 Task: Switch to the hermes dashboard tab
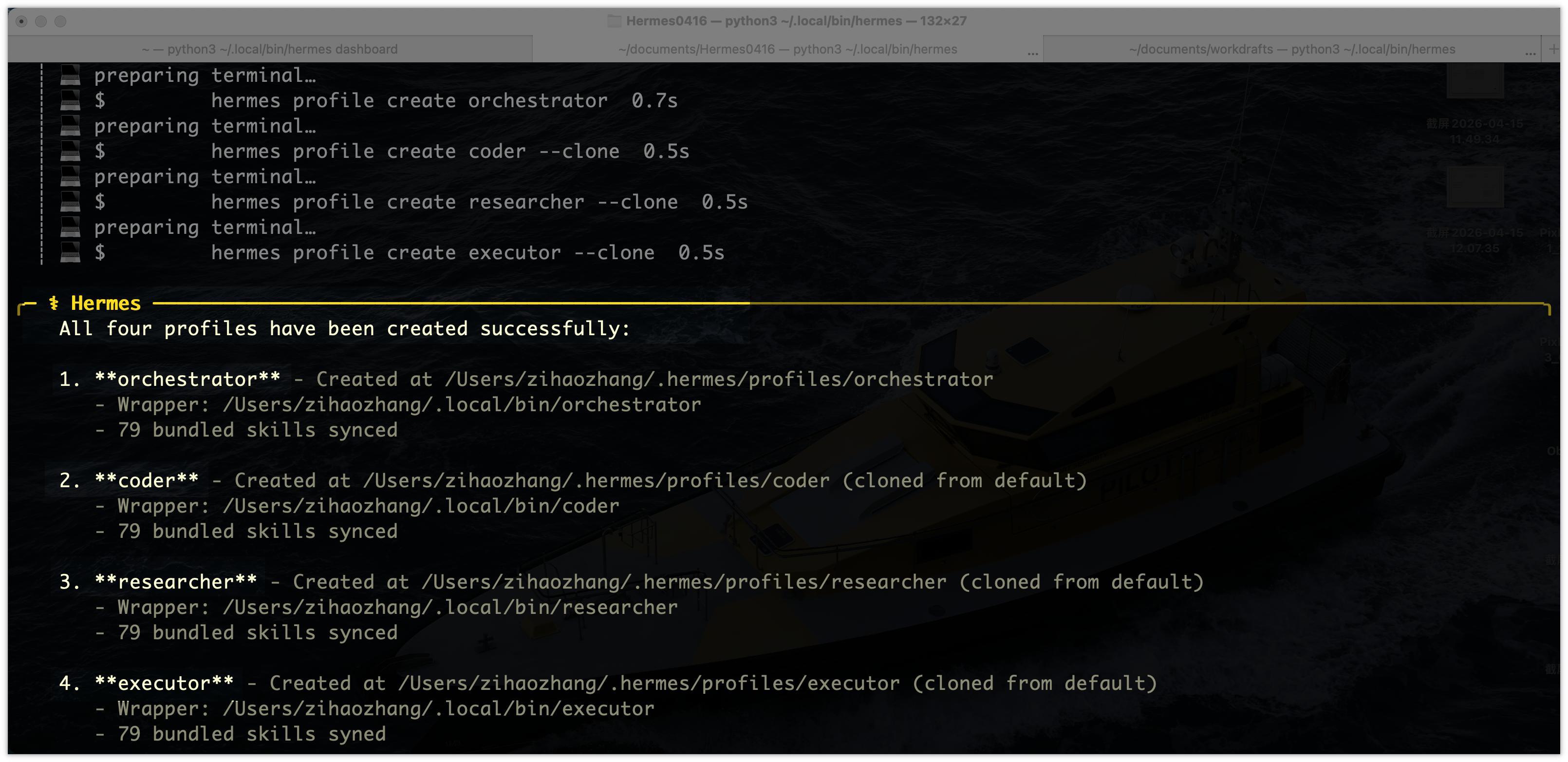pos(270,49)
